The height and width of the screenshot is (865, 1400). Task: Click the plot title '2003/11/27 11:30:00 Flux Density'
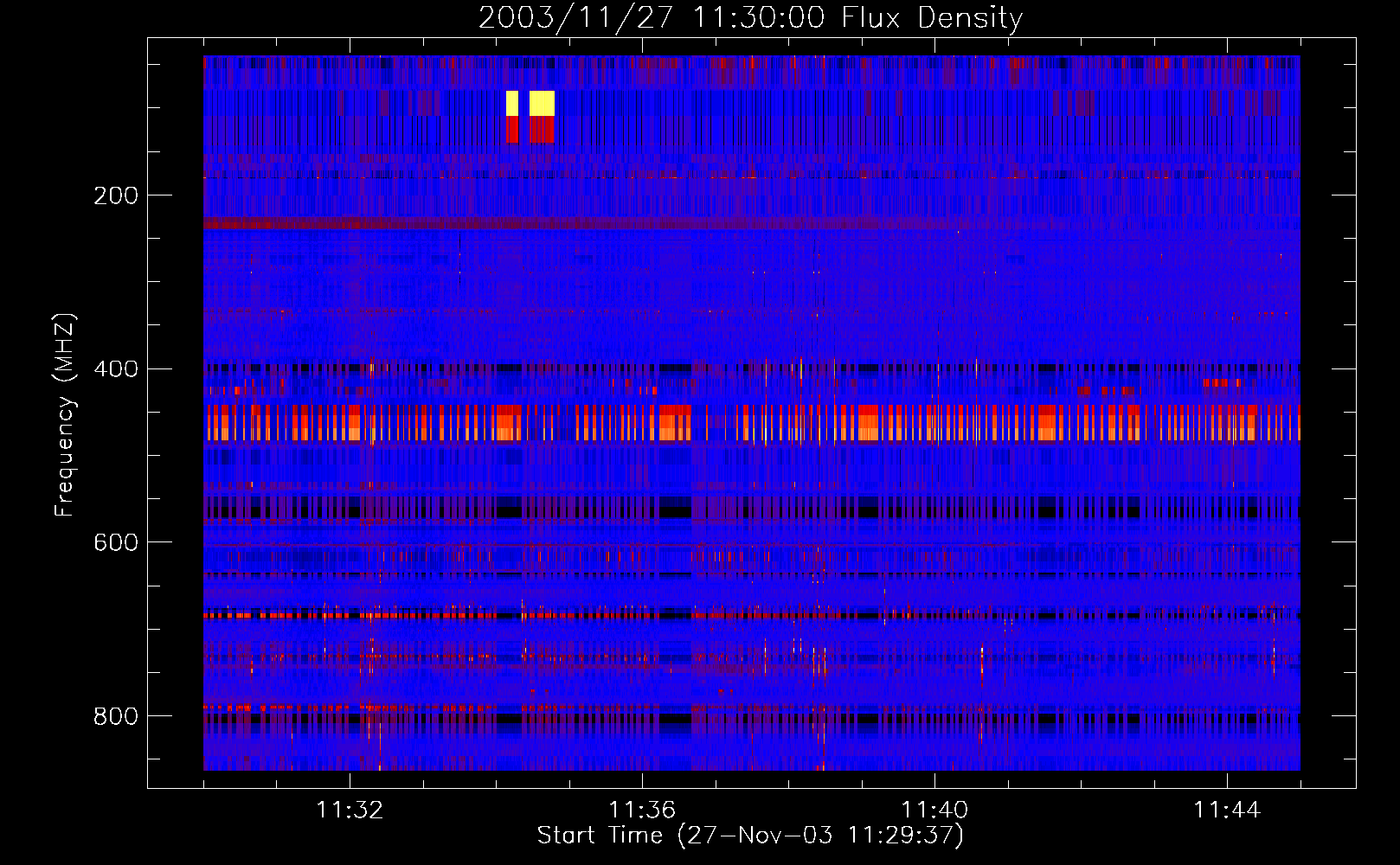pos(750,17)
